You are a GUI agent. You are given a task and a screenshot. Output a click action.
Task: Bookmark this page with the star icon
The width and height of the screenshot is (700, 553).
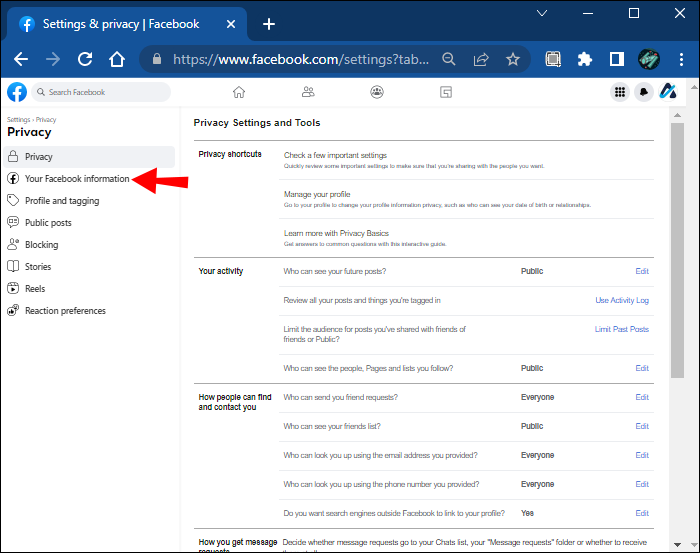(513, 59)
